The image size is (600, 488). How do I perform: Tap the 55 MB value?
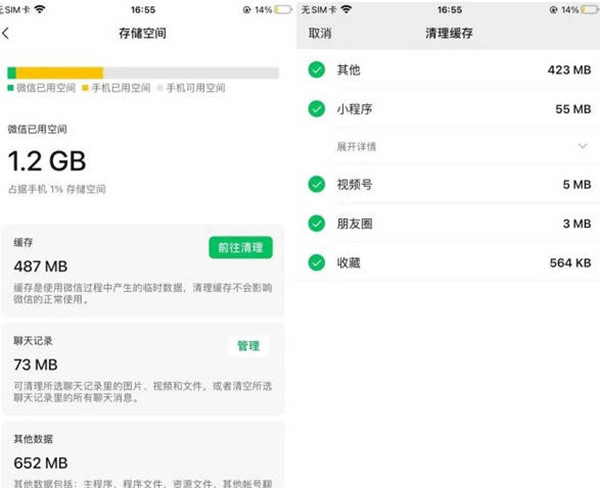[x=573, y=109]
